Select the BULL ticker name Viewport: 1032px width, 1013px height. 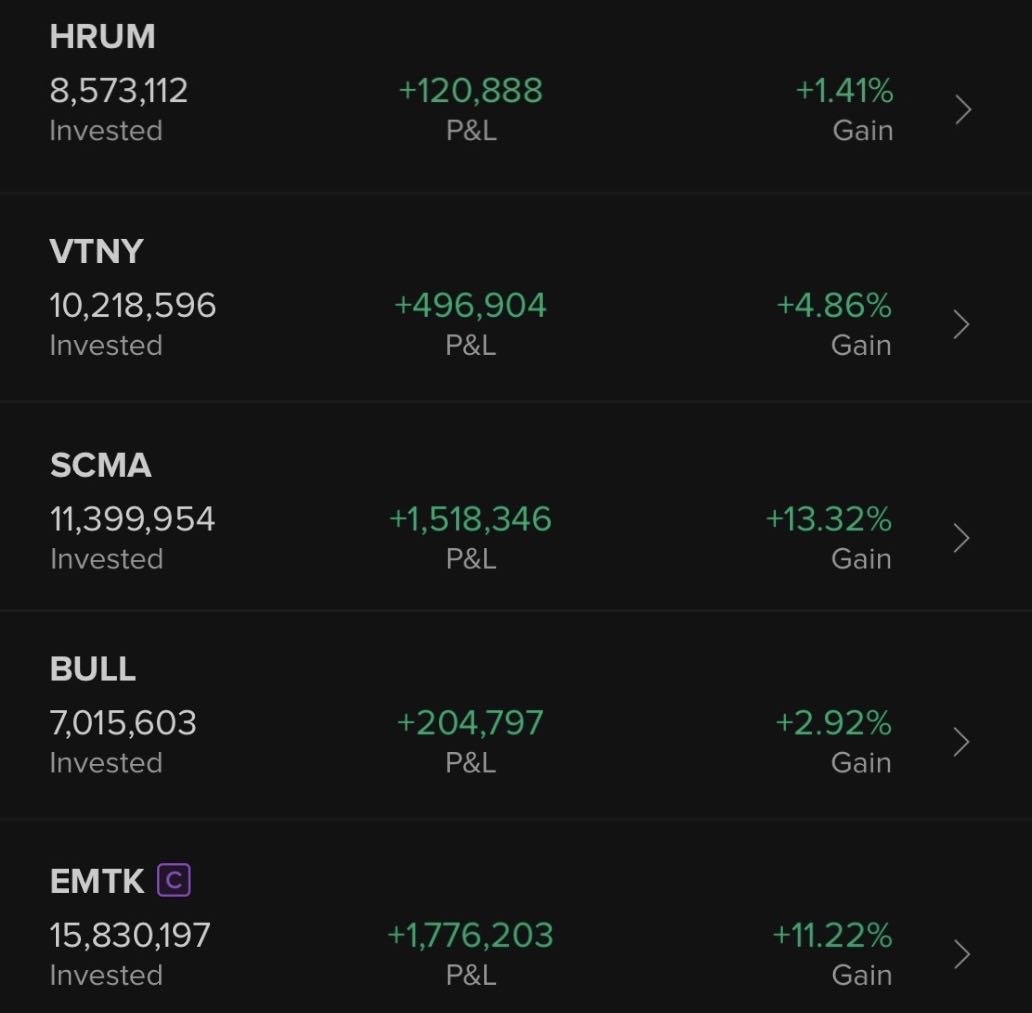click(x=93, y=669)
